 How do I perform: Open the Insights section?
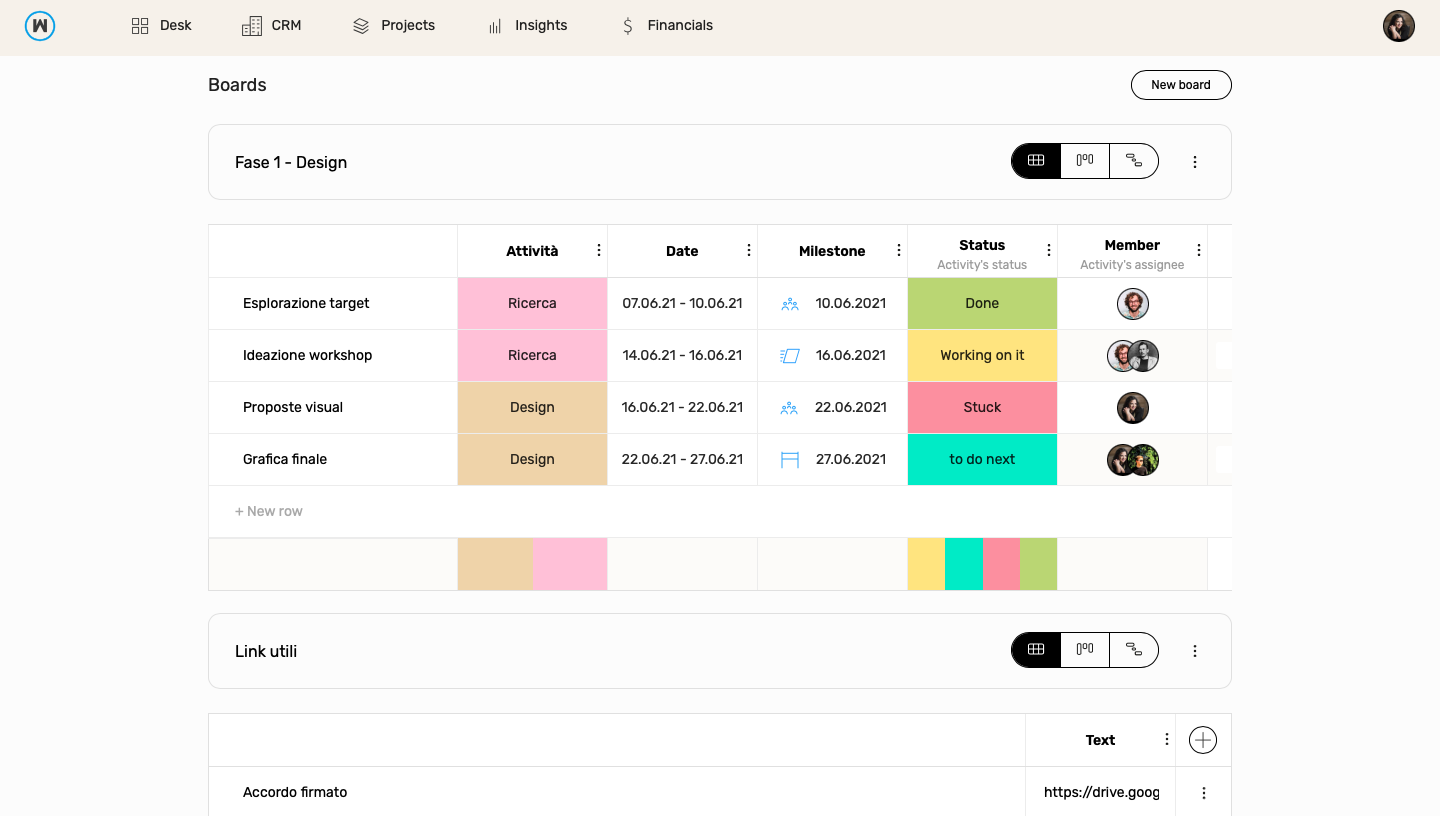tap(527, 25)
